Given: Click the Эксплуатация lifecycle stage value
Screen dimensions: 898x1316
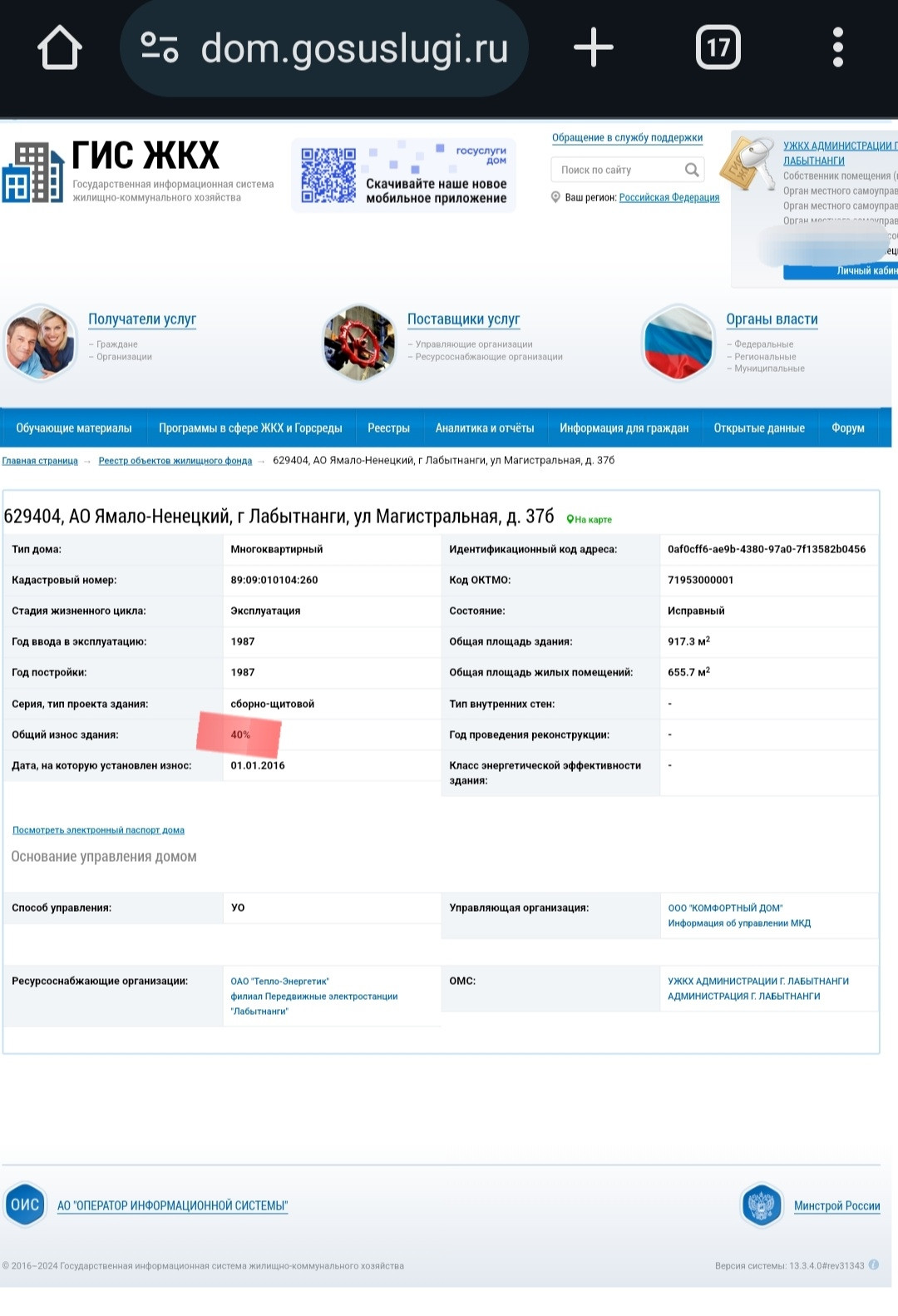Looking at the screenshot, I should [x=265, y=611].
